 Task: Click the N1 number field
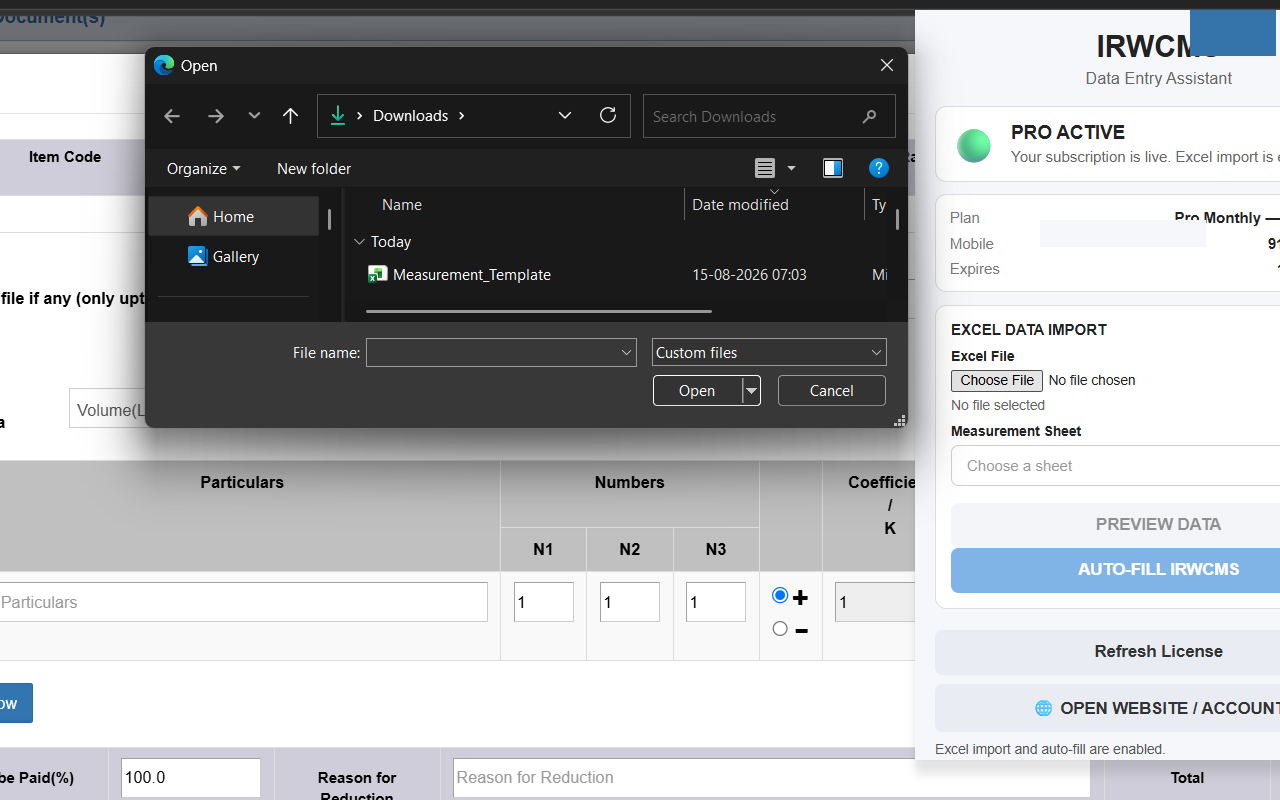pyautogui.click(x=544, y=602)
